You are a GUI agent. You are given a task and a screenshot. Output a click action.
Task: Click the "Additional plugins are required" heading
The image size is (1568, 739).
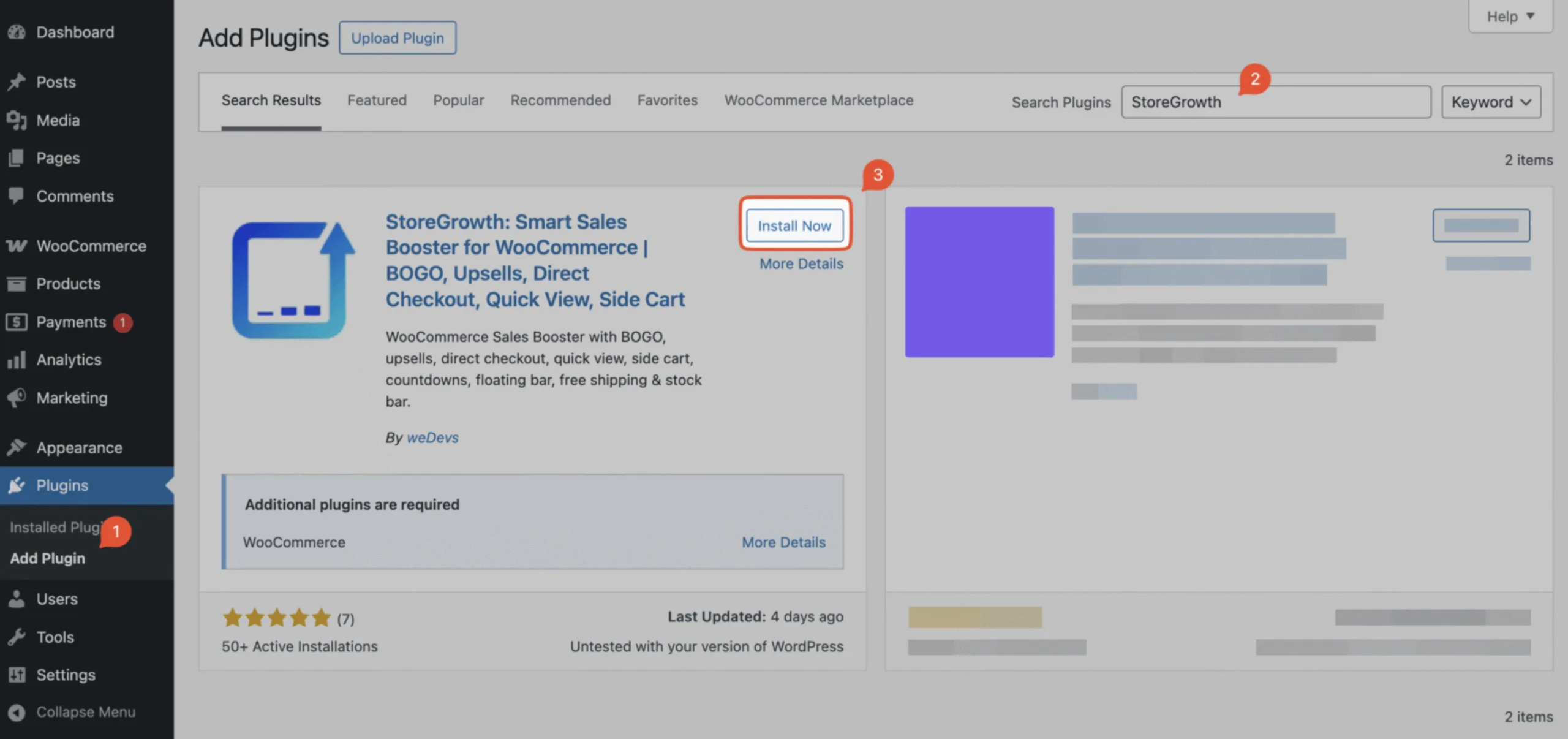[352, 504]
